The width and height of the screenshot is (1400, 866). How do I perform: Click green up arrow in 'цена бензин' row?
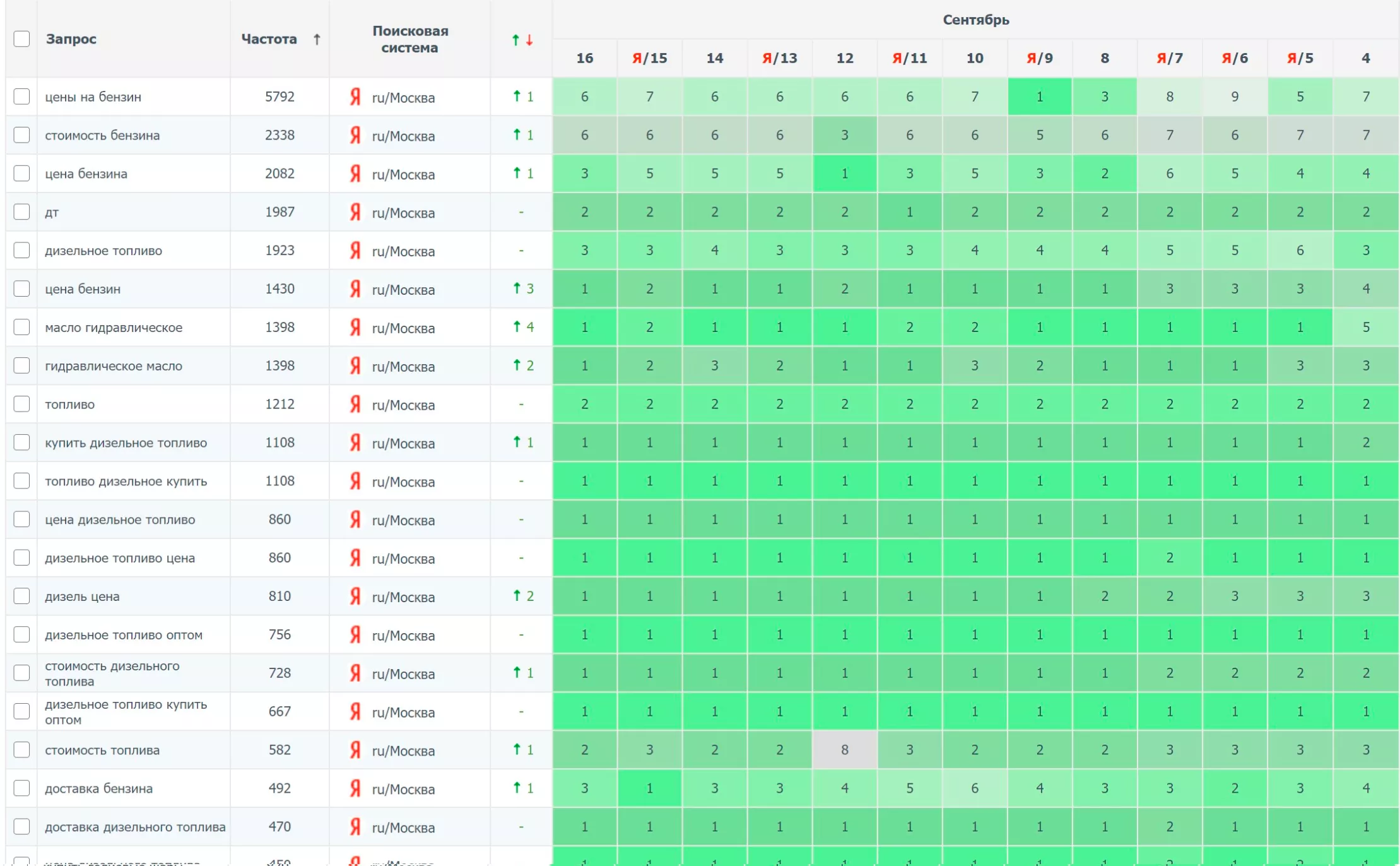click(x=517, y=288)
